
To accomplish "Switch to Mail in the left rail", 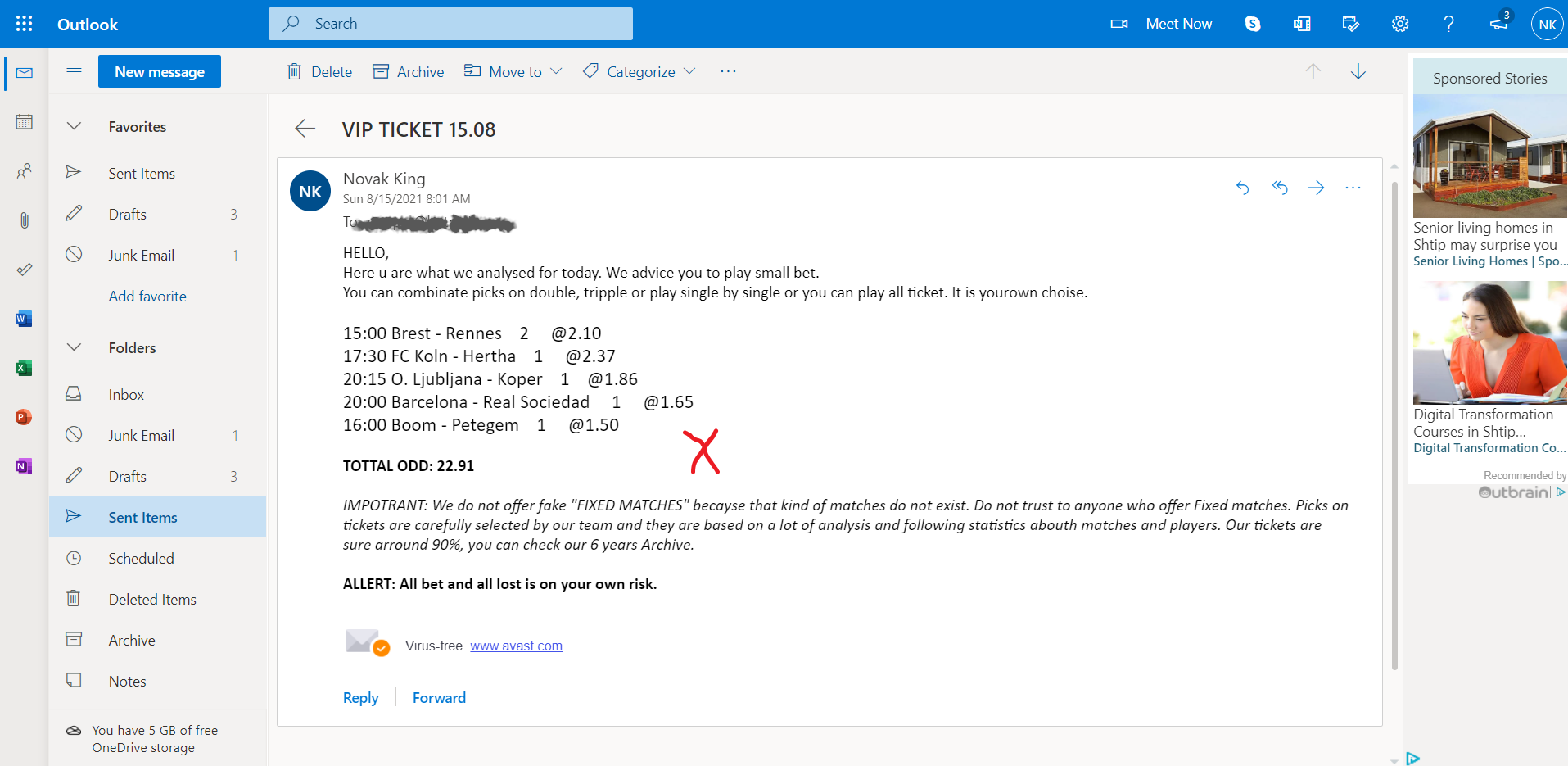I will (25, 73).
